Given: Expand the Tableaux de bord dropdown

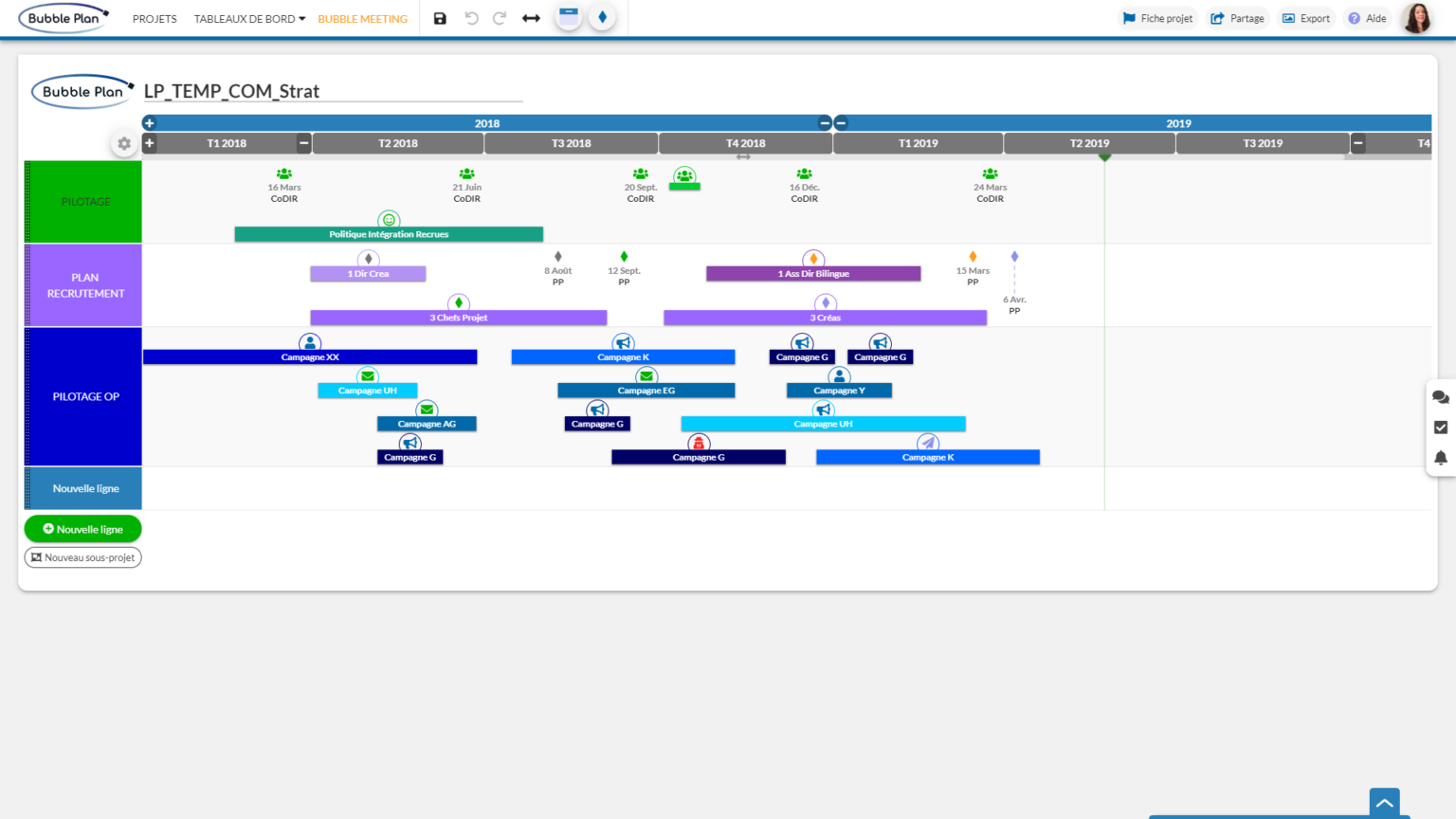Looking at the screenshot, I should [249, 19].
